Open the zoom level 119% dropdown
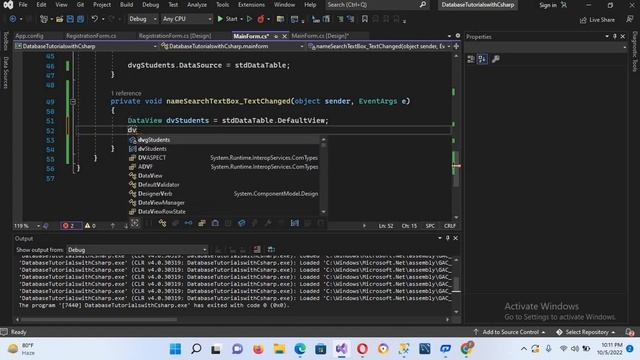 (27, 226)
